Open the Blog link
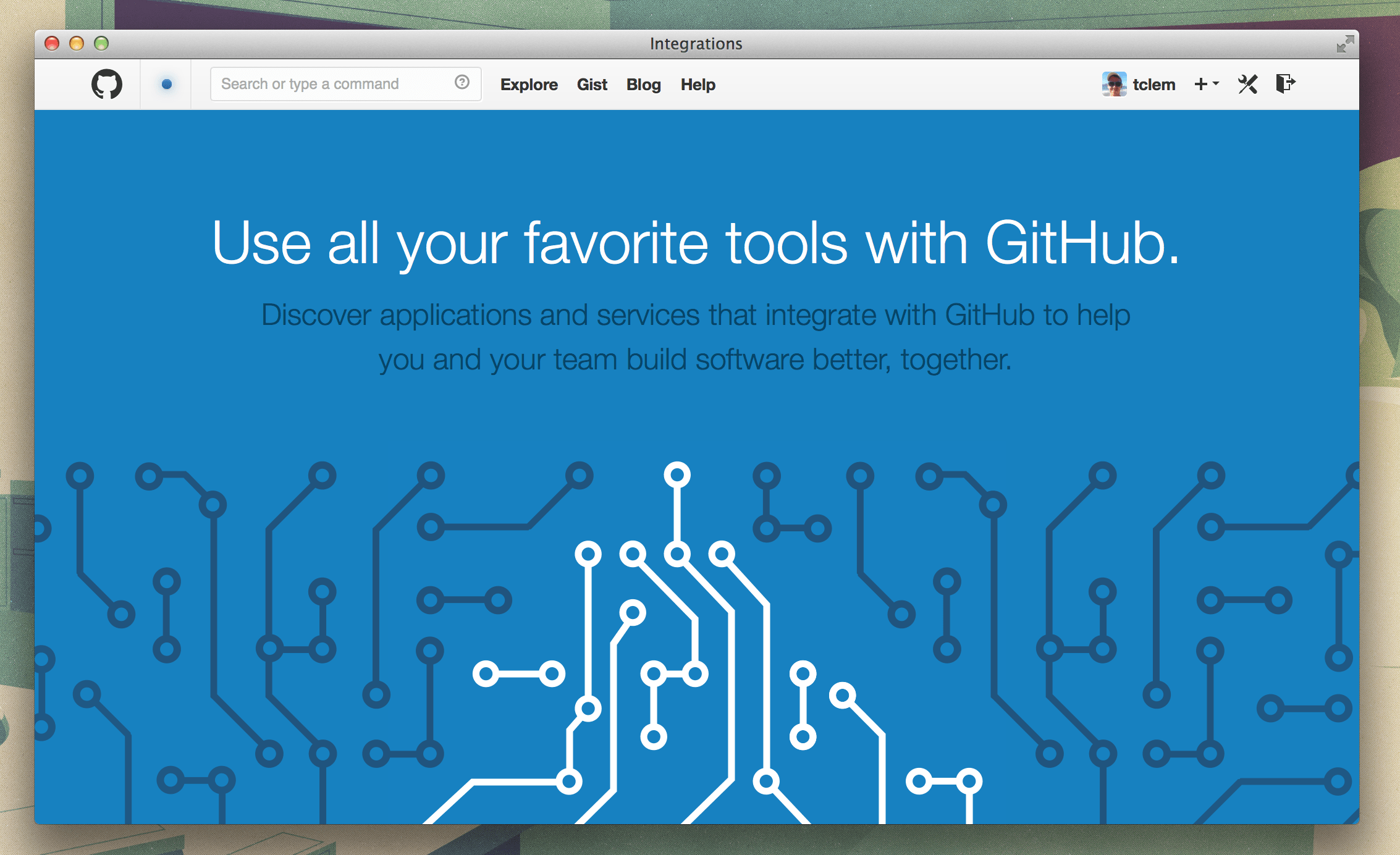 coord(643,85)
